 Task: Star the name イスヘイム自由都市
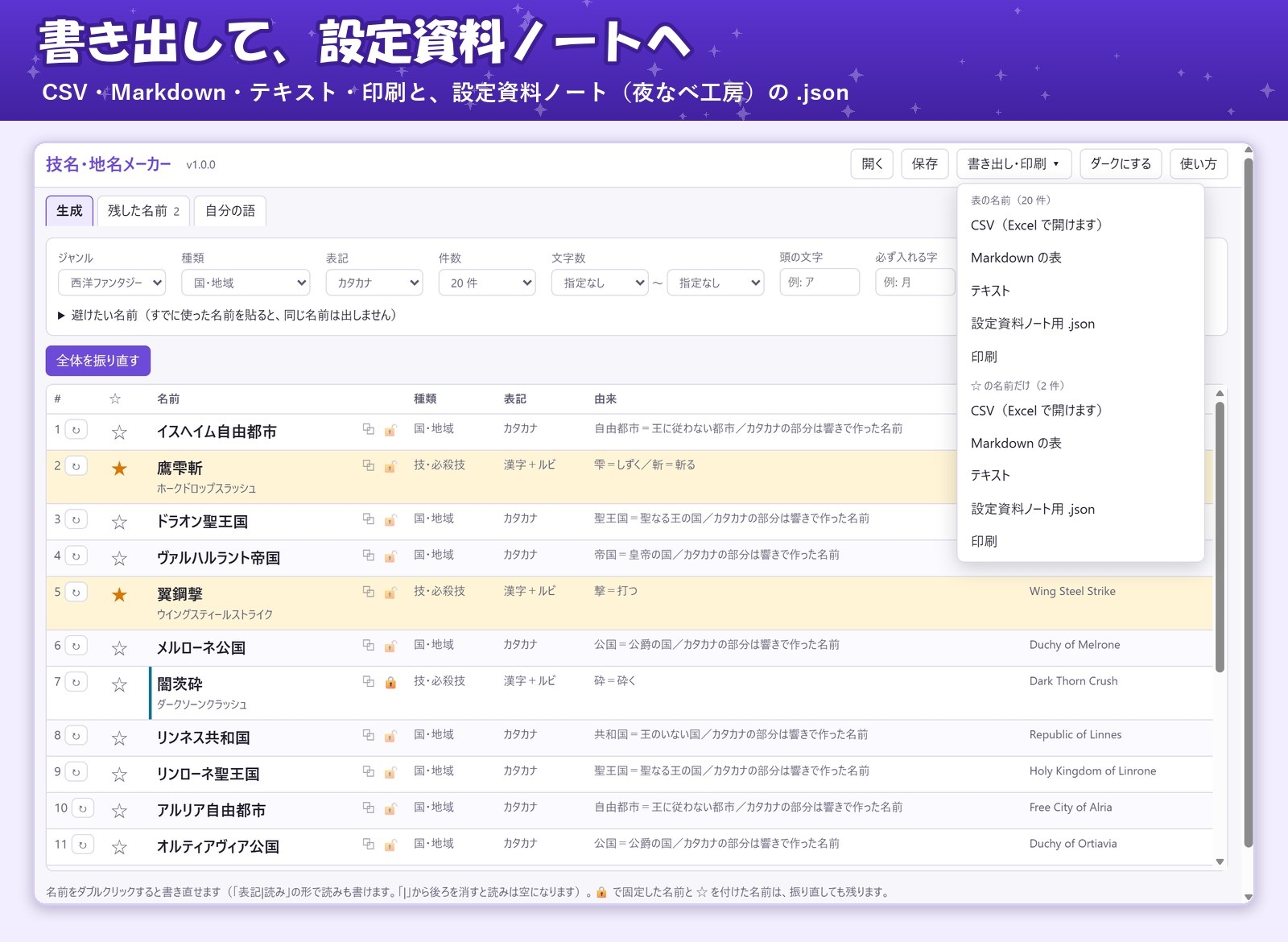pyautogui.click(x=119, y=432)
